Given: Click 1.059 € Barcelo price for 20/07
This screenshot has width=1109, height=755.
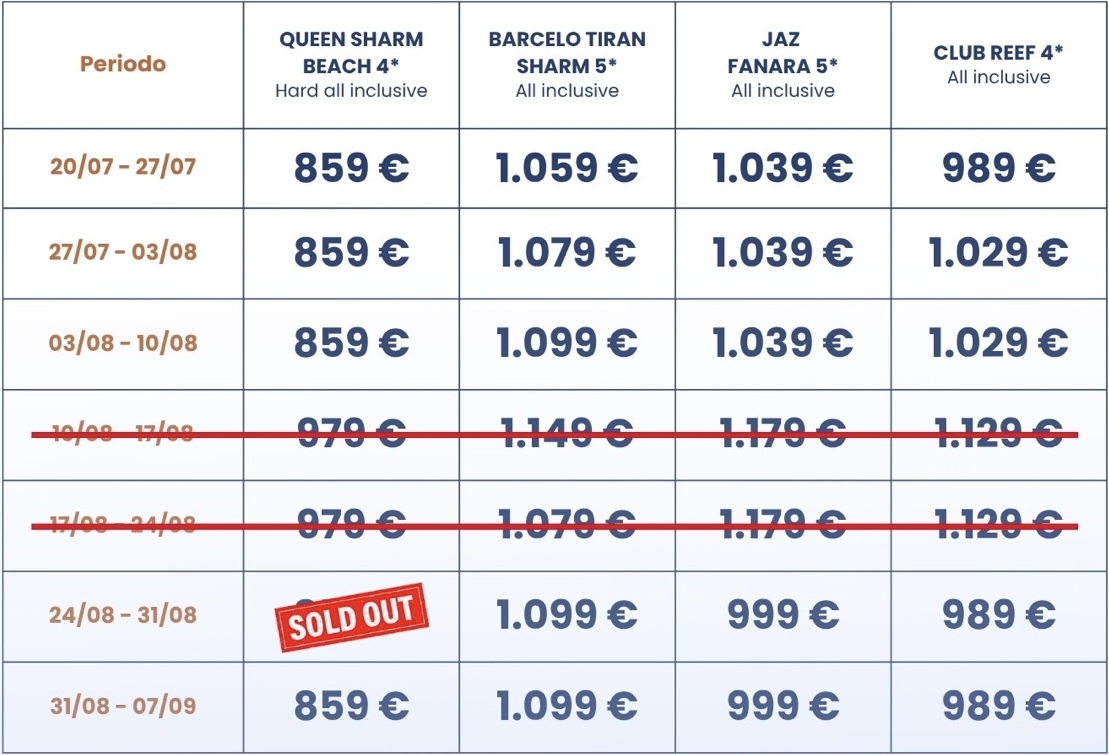Looking at the screenshot, I should [x=567, y=168].
